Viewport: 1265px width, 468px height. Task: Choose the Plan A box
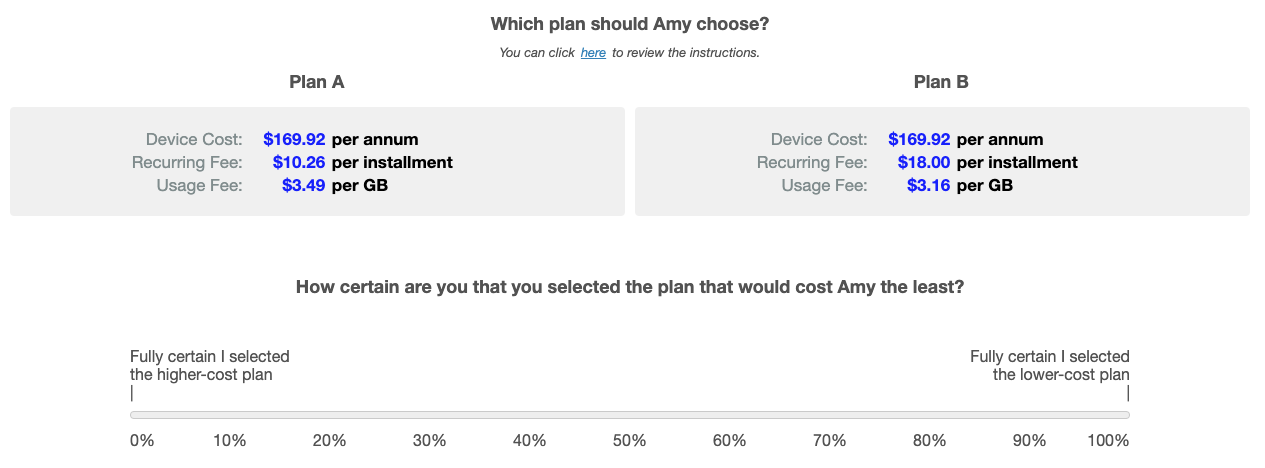pyautogui.click(x=317, y=162)
